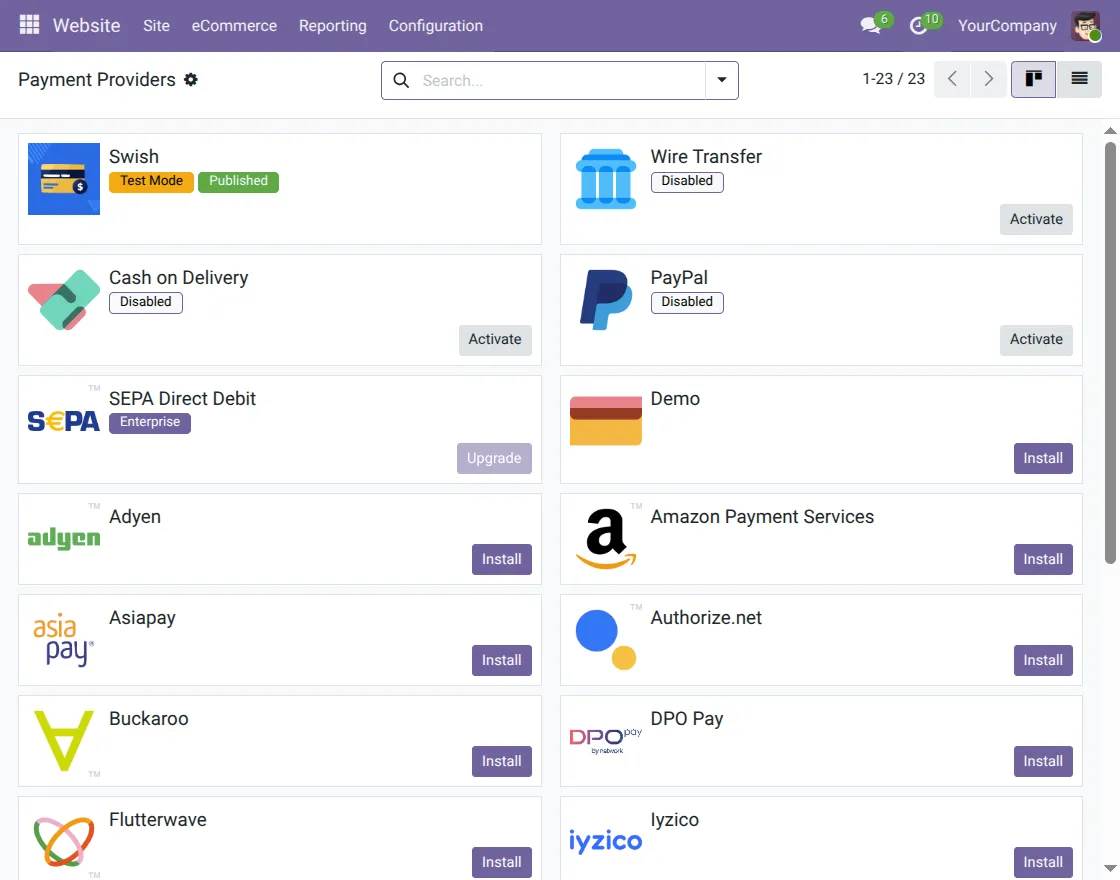1120x880 pixels.
Task: Open the Payment Providers gear settings icon
Action: click(x=191, y=79)
